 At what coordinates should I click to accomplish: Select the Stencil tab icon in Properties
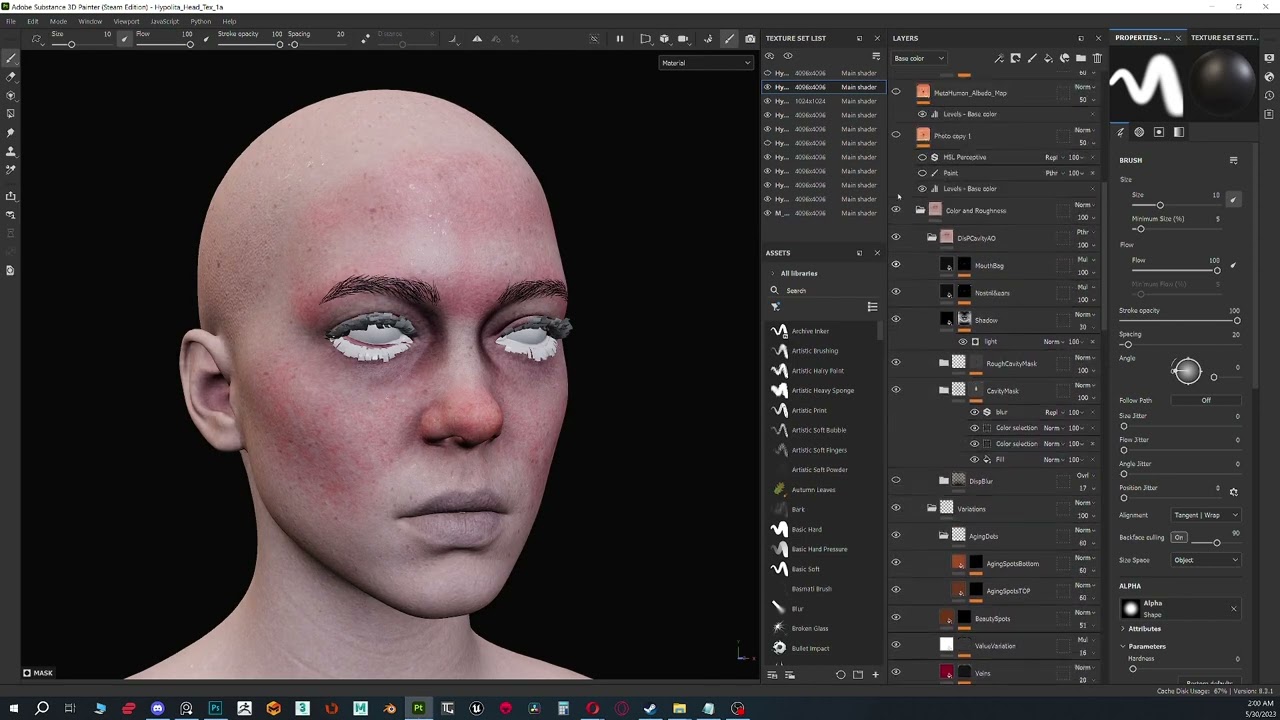(1159, 132)
